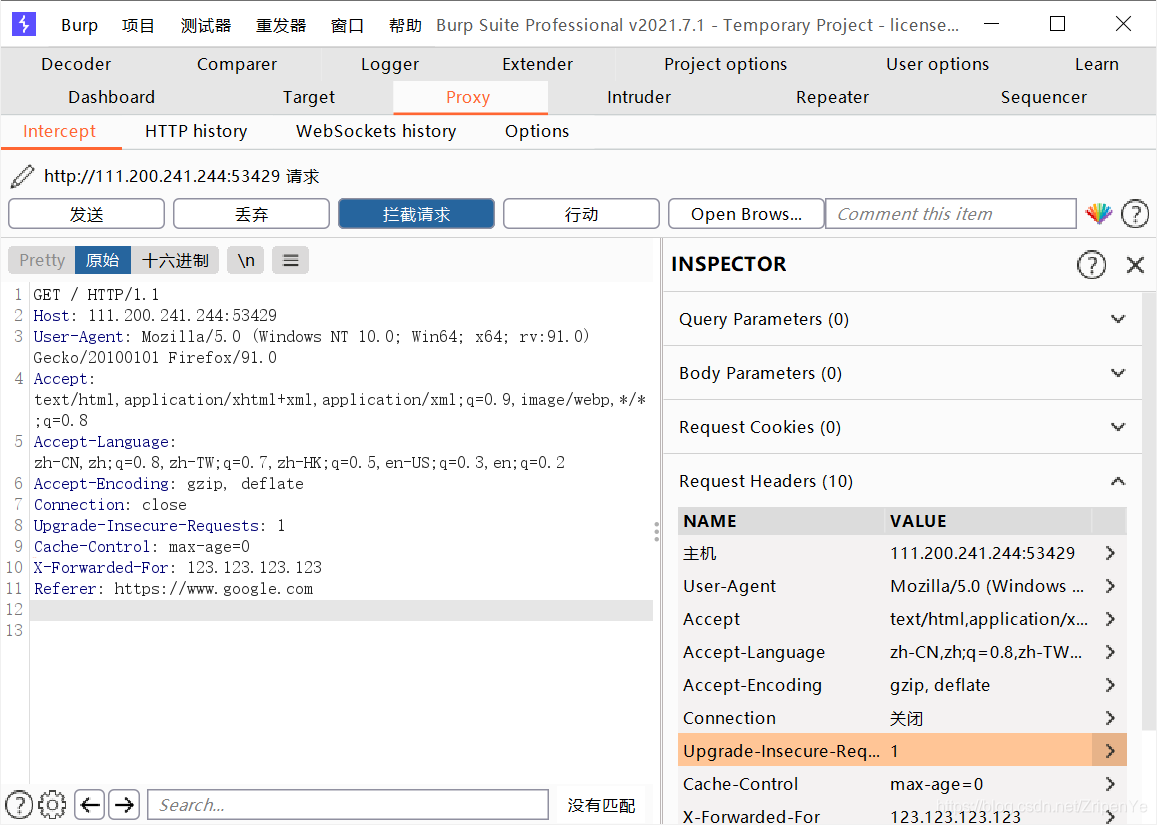This screenshot has height=825, width=1157.
Task: Open the Learn tab
Action: click(1096, 64)
